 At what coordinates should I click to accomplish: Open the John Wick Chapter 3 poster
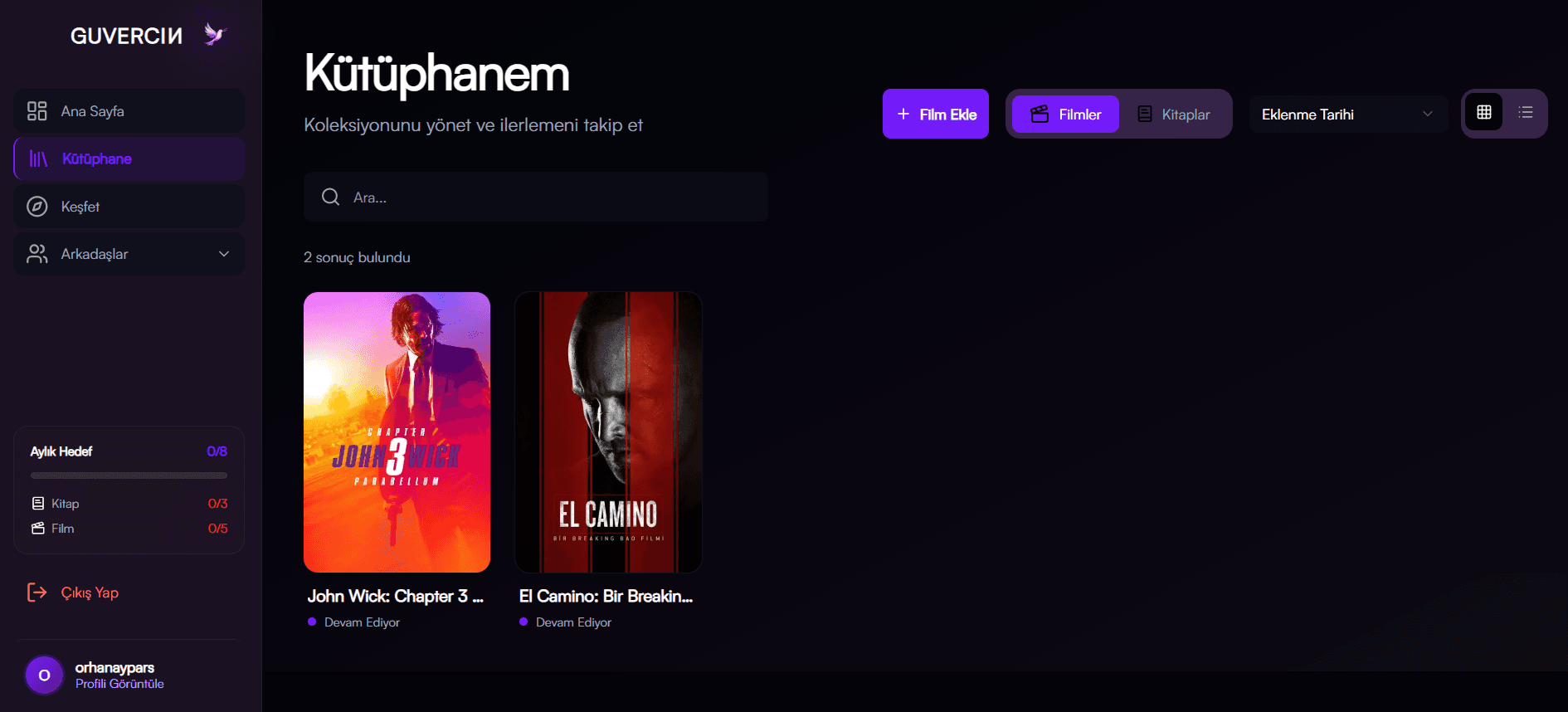tap(397, 432)
